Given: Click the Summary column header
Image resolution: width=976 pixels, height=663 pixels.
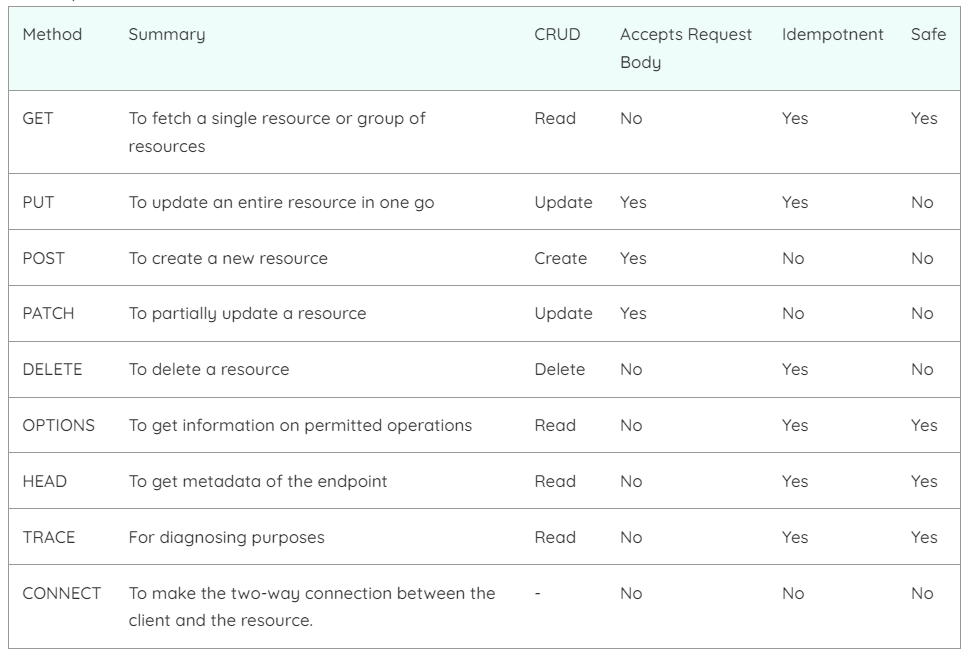Looking at the screenshot, I should click(166, 35).
